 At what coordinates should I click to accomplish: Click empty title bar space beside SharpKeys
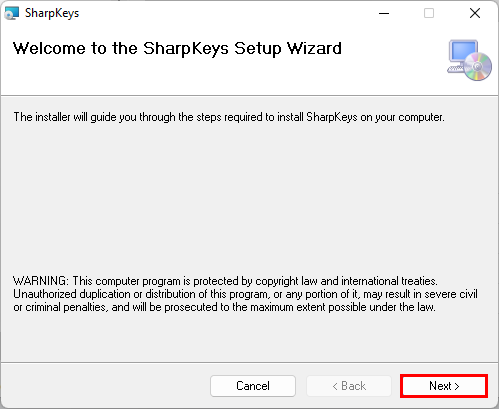point(227,13)
